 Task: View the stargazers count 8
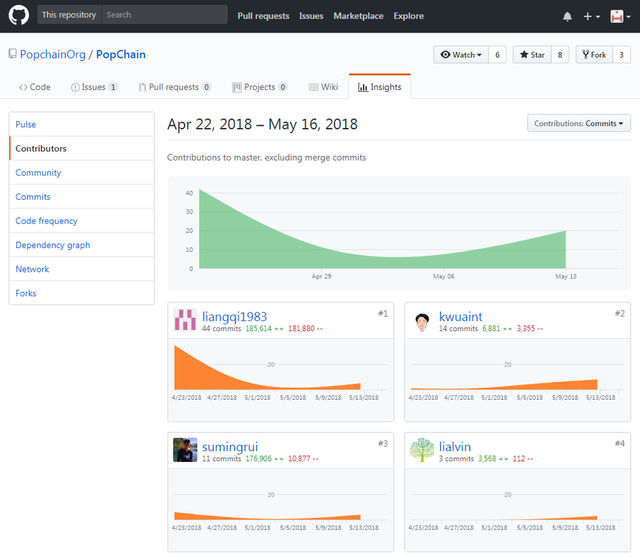tap(560, 55)
